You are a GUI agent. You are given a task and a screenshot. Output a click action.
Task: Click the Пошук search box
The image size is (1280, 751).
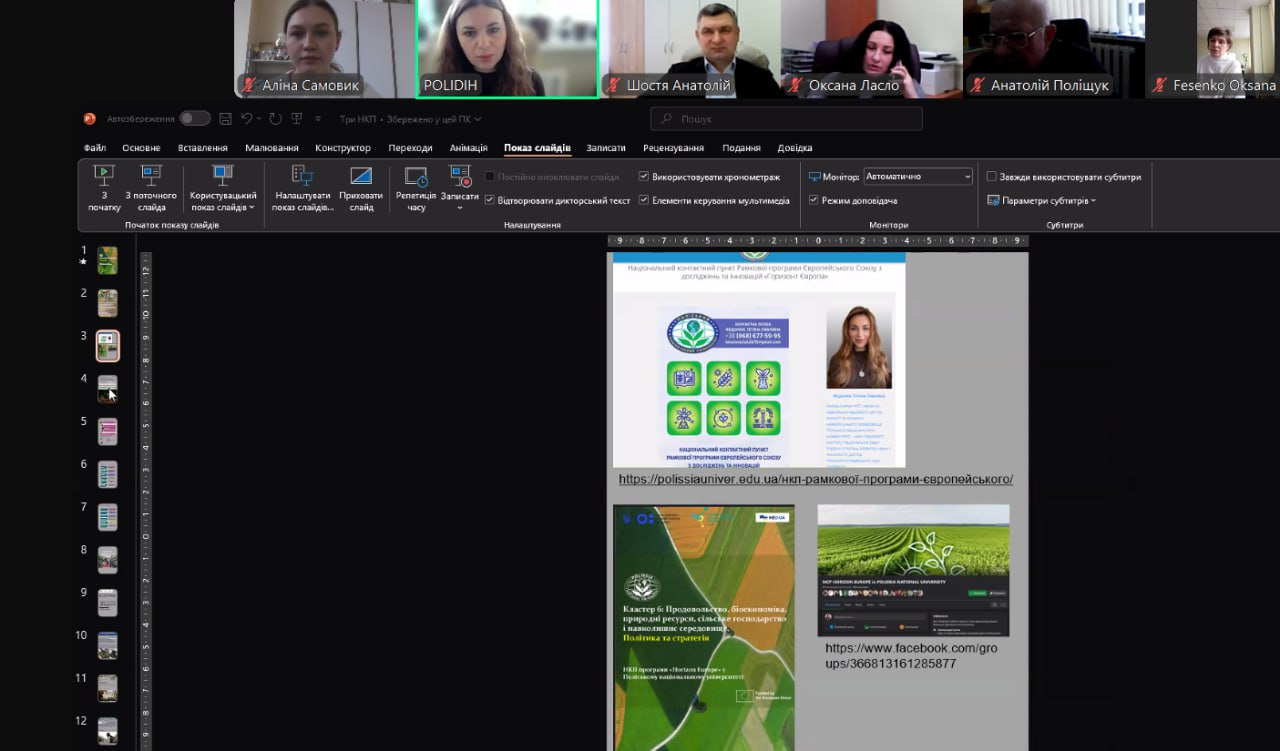click(786, 119)
